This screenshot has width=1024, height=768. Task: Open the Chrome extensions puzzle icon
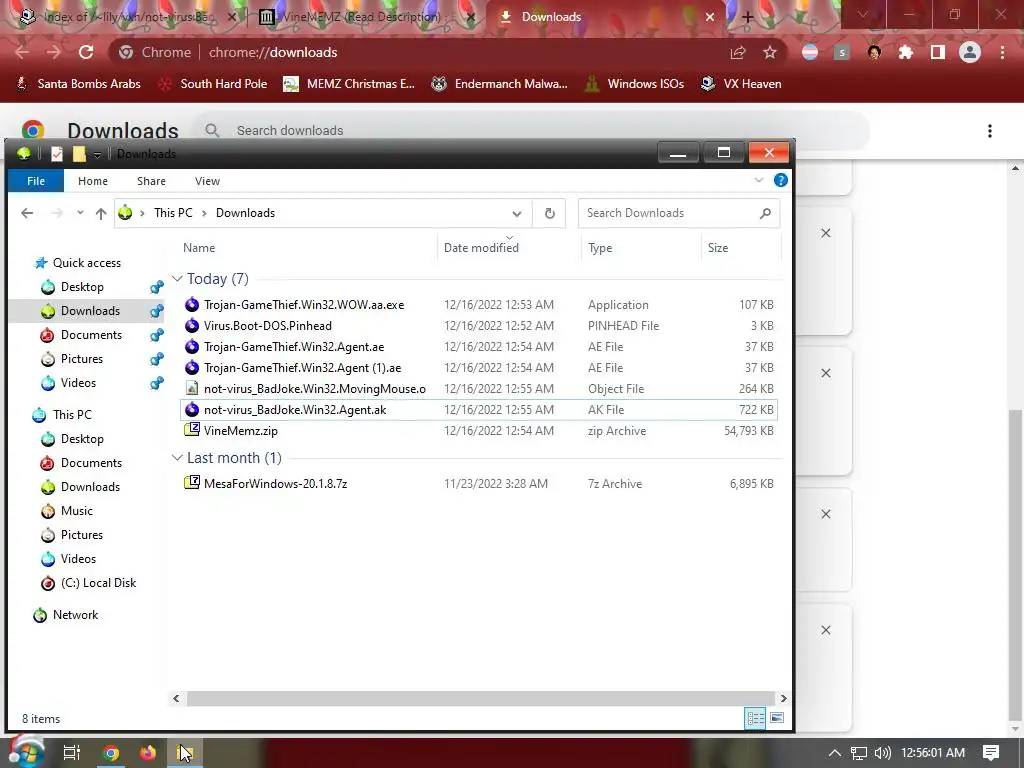[906, 52]
